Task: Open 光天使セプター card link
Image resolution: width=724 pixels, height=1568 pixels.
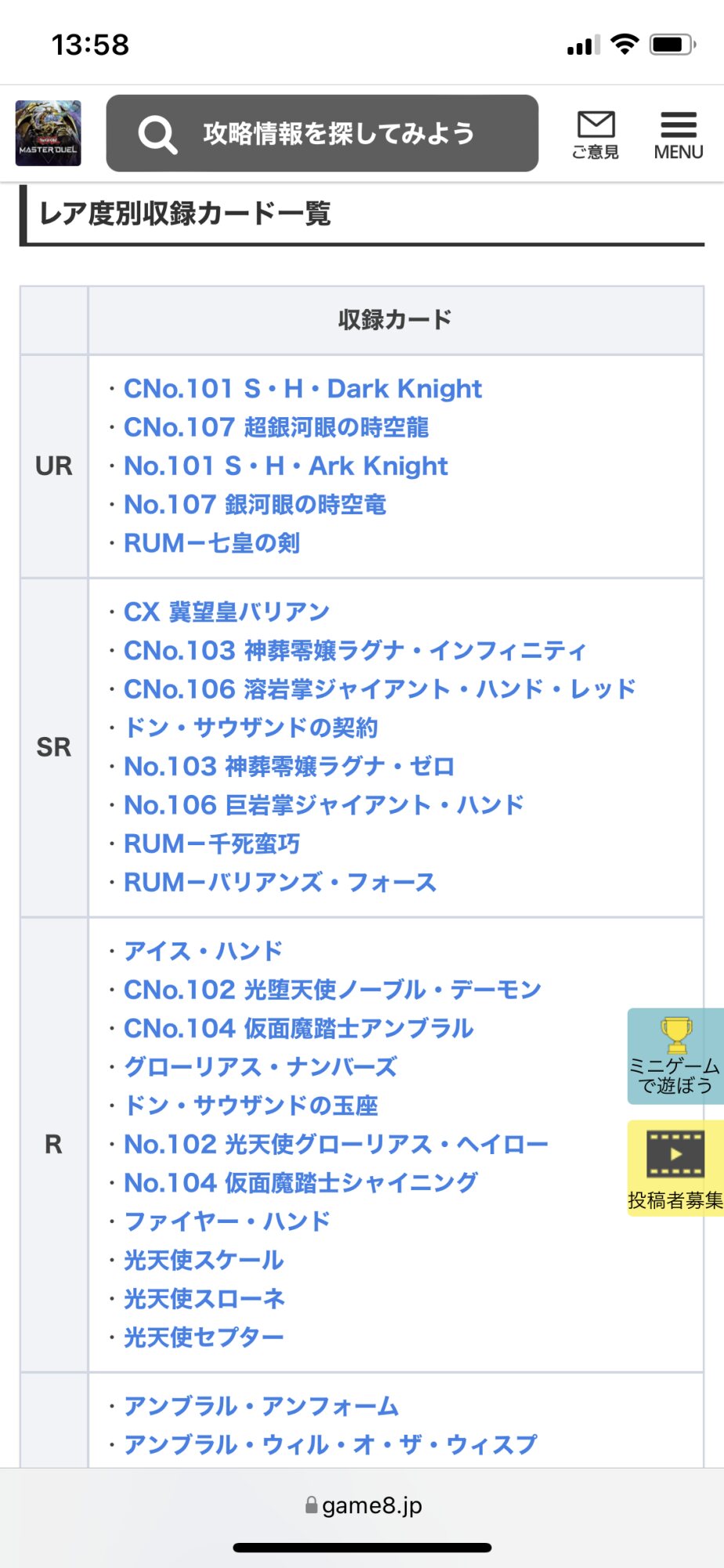Action: click(x=204, y=1337)
